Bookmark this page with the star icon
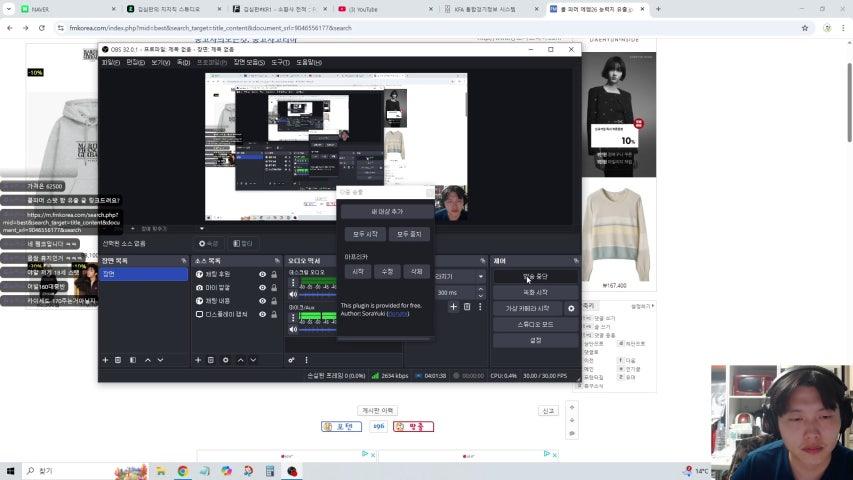The image size is (853, 480). [804, 28]
